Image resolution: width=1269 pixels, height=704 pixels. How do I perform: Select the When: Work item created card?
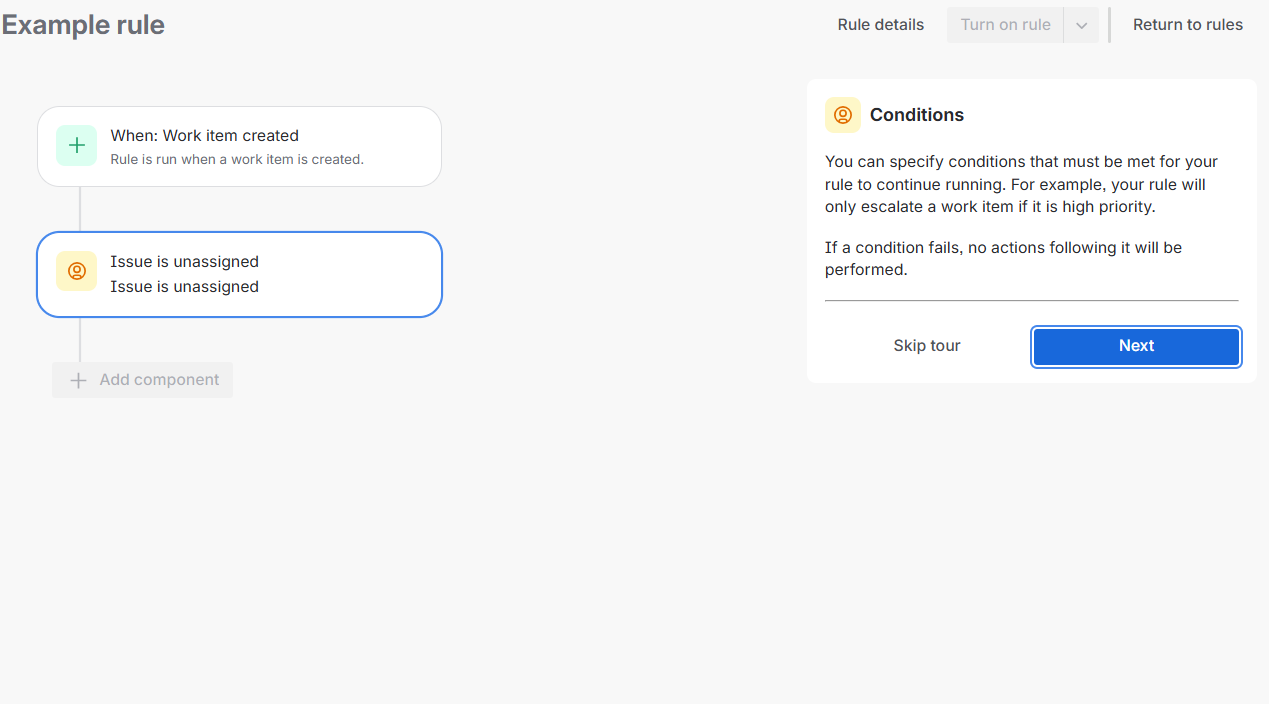pyautogui.click(x=239, y=146)
